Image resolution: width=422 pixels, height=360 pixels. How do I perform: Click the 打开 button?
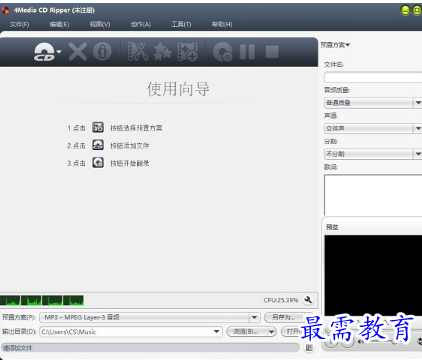[x=292, y=332]
